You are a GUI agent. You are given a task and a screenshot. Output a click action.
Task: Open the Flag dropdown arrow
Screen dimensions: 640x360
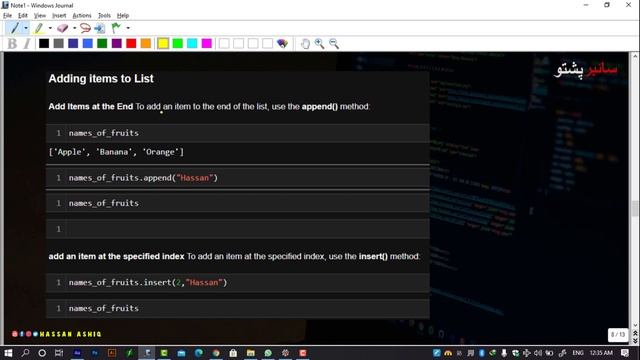(x=128, y=28)
